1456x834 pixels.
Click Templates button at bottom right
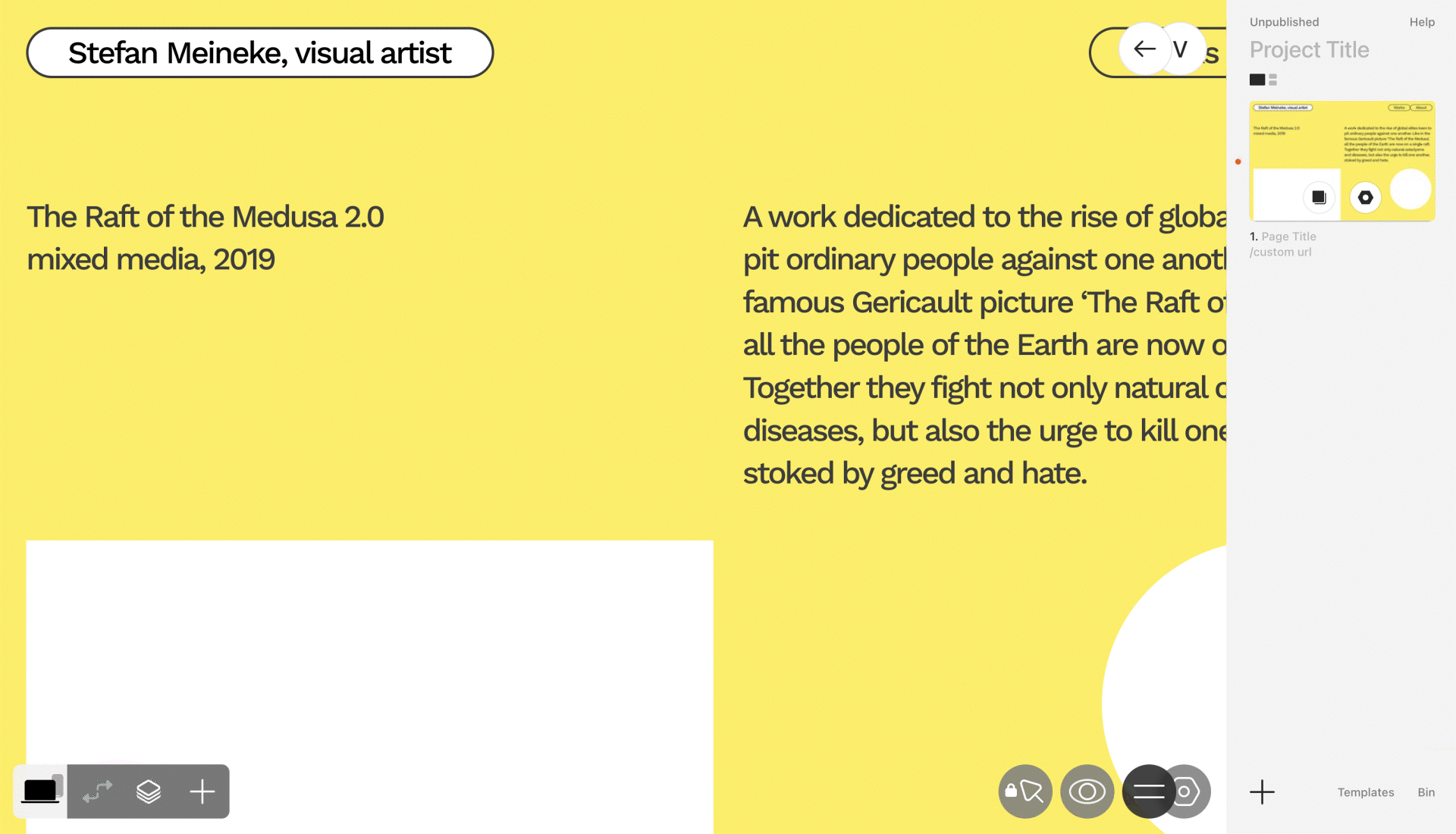pos(1366,792)
